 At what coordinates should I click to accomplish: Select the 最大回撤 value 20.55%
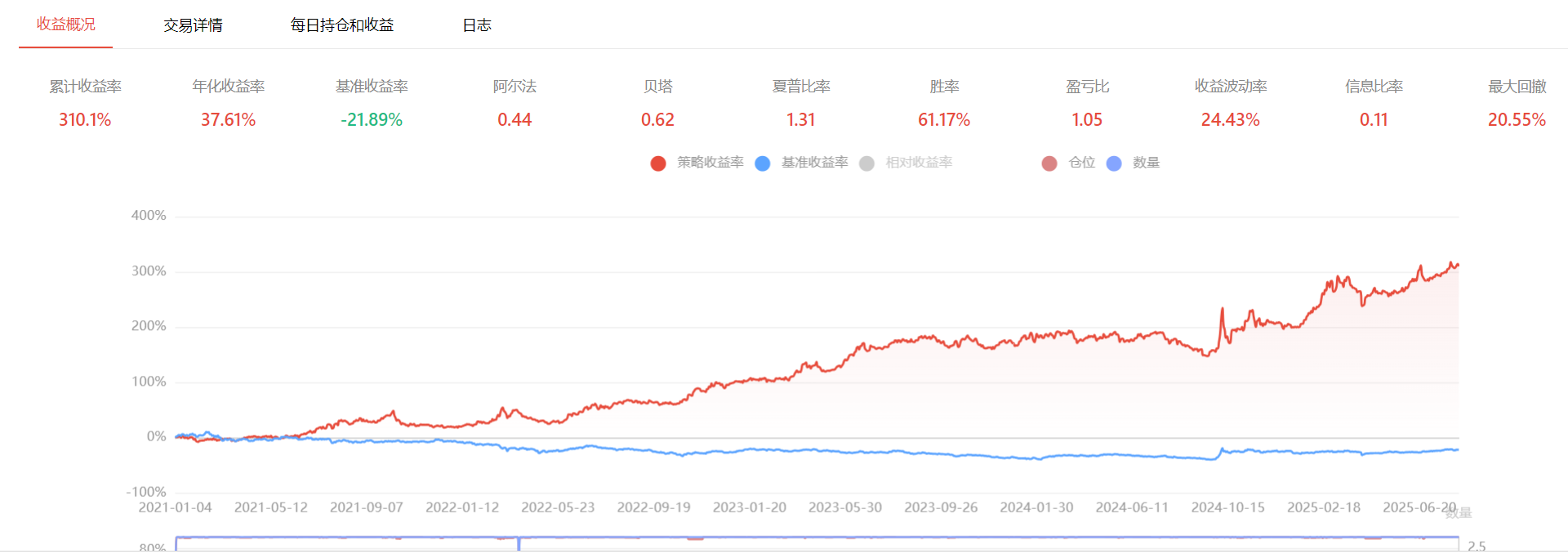[1517, 120]
